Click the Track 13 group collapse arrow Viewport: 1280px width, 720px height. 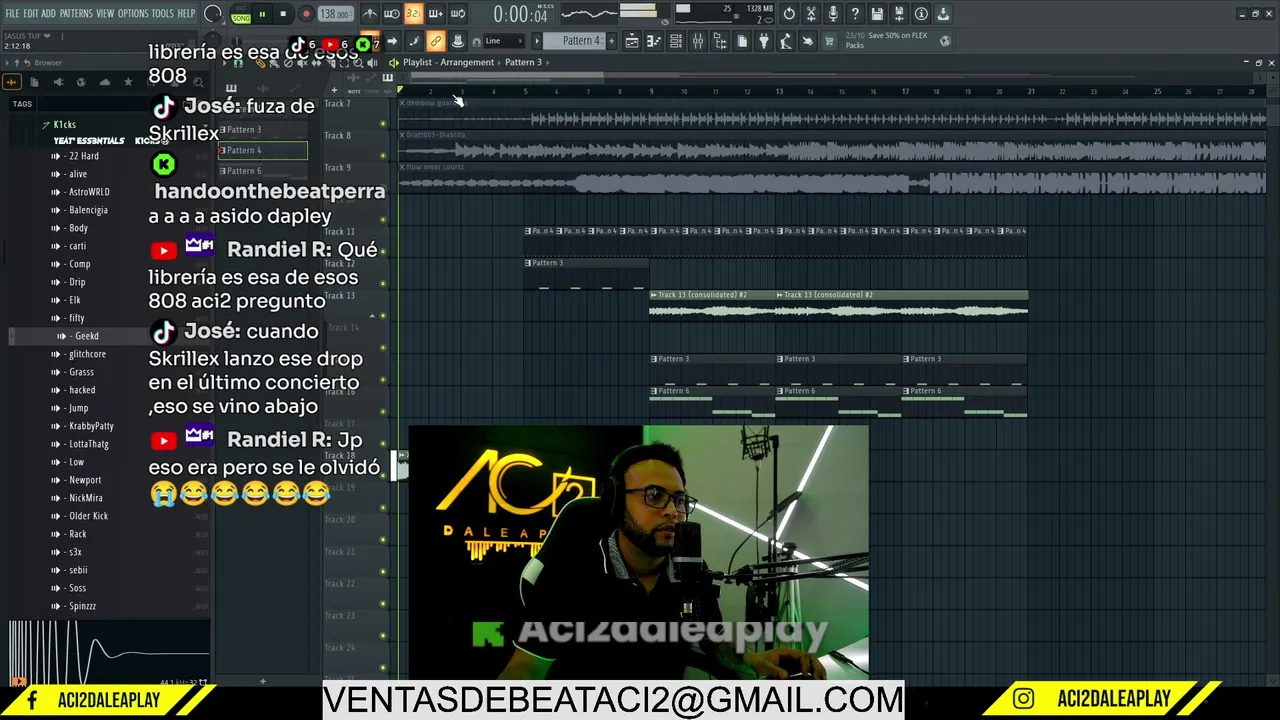click(373, 316)
